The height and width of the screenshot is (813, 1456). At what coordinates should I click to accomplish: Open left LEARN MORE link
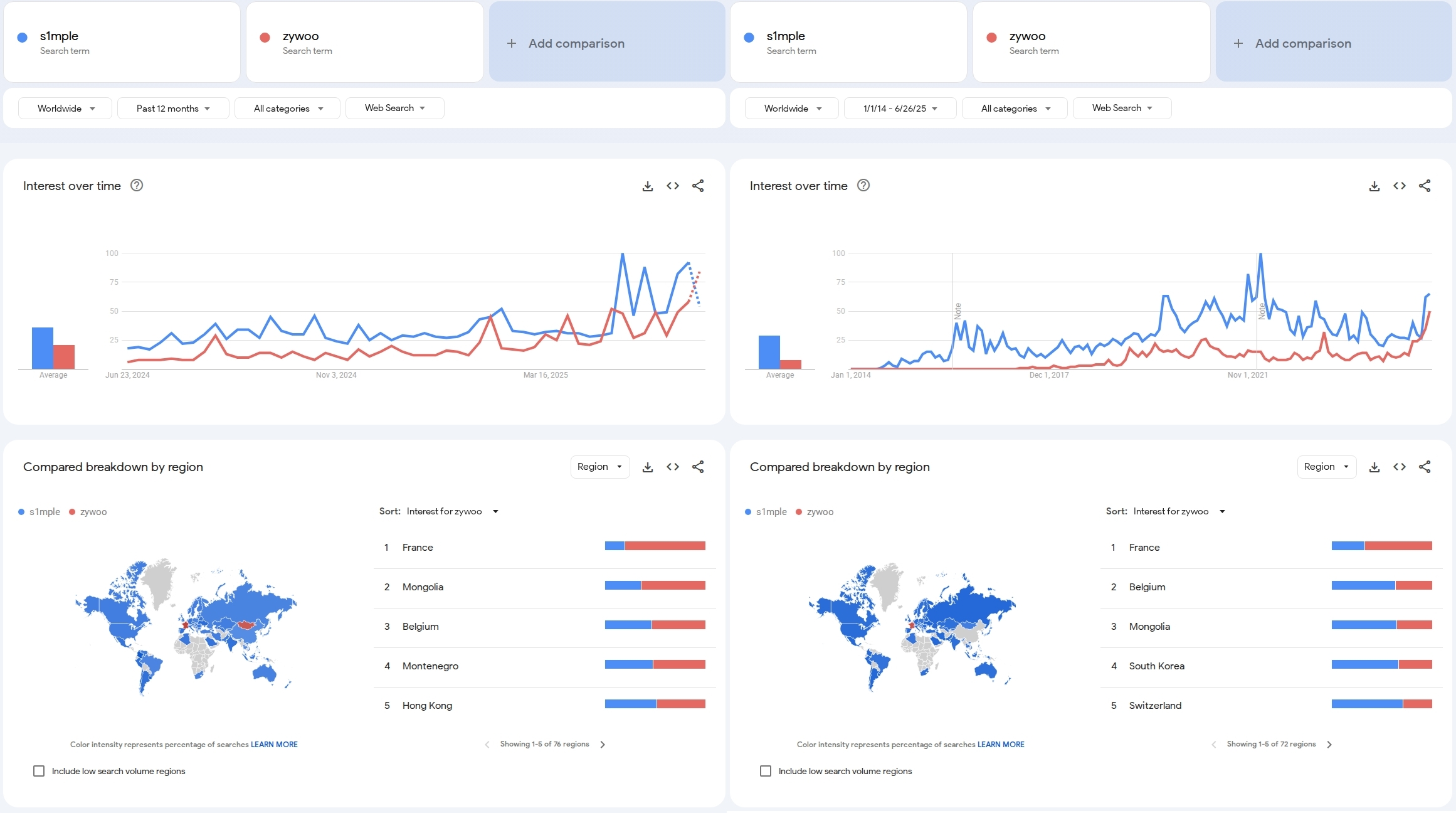tap(274, 745)
